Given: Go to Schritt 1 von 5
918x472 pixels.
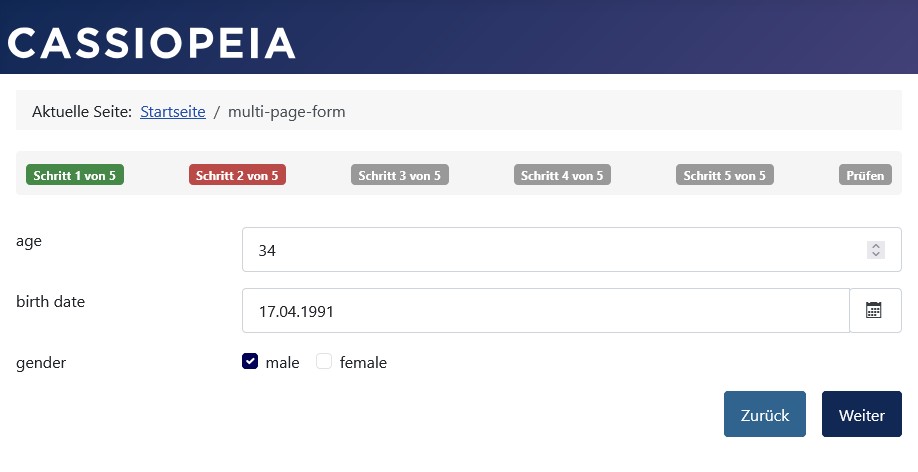Looking at the screenshot, I should [x=75, y=175].
